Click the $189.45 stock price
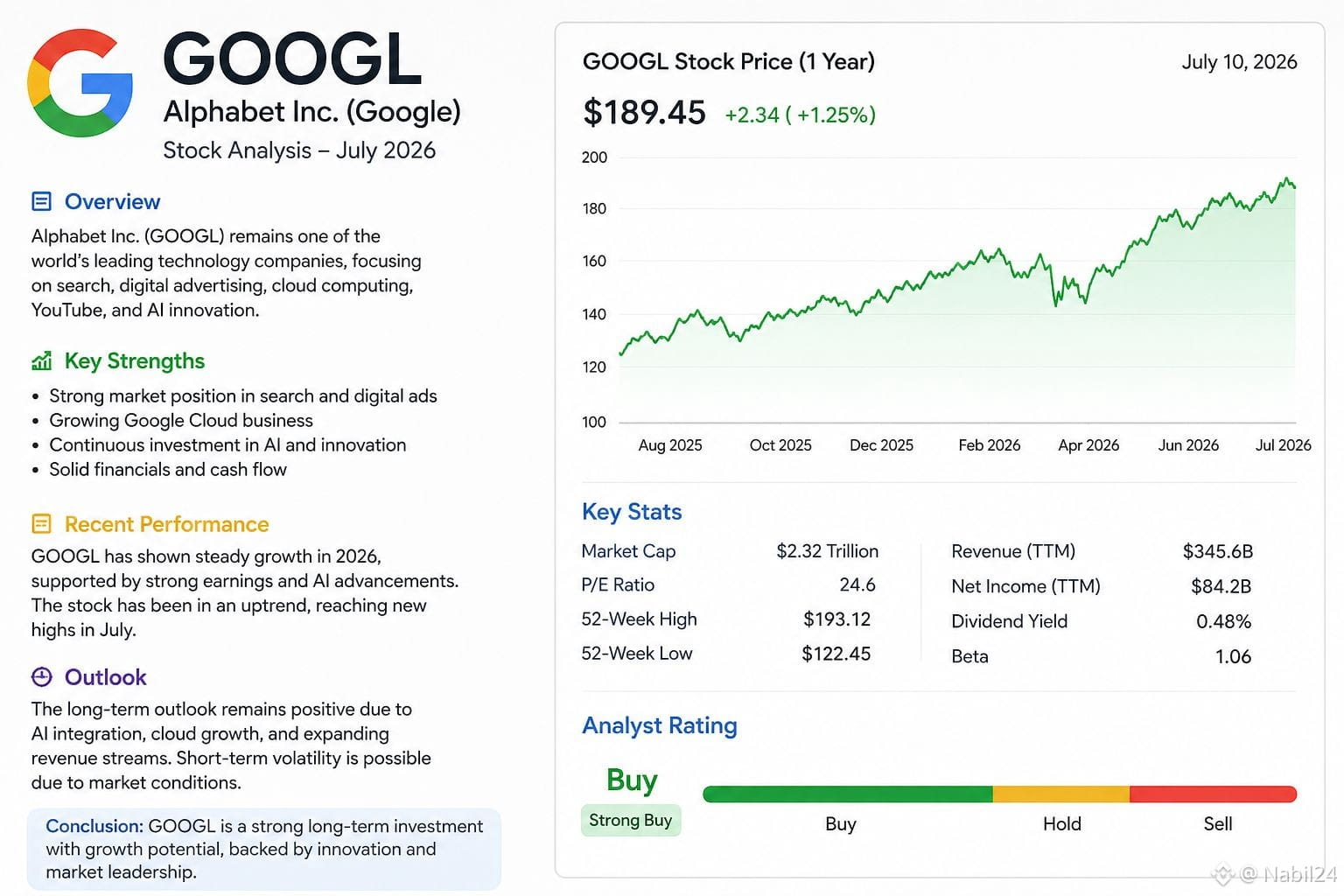Screen dimensions: 1344x896 coord(644,112)
